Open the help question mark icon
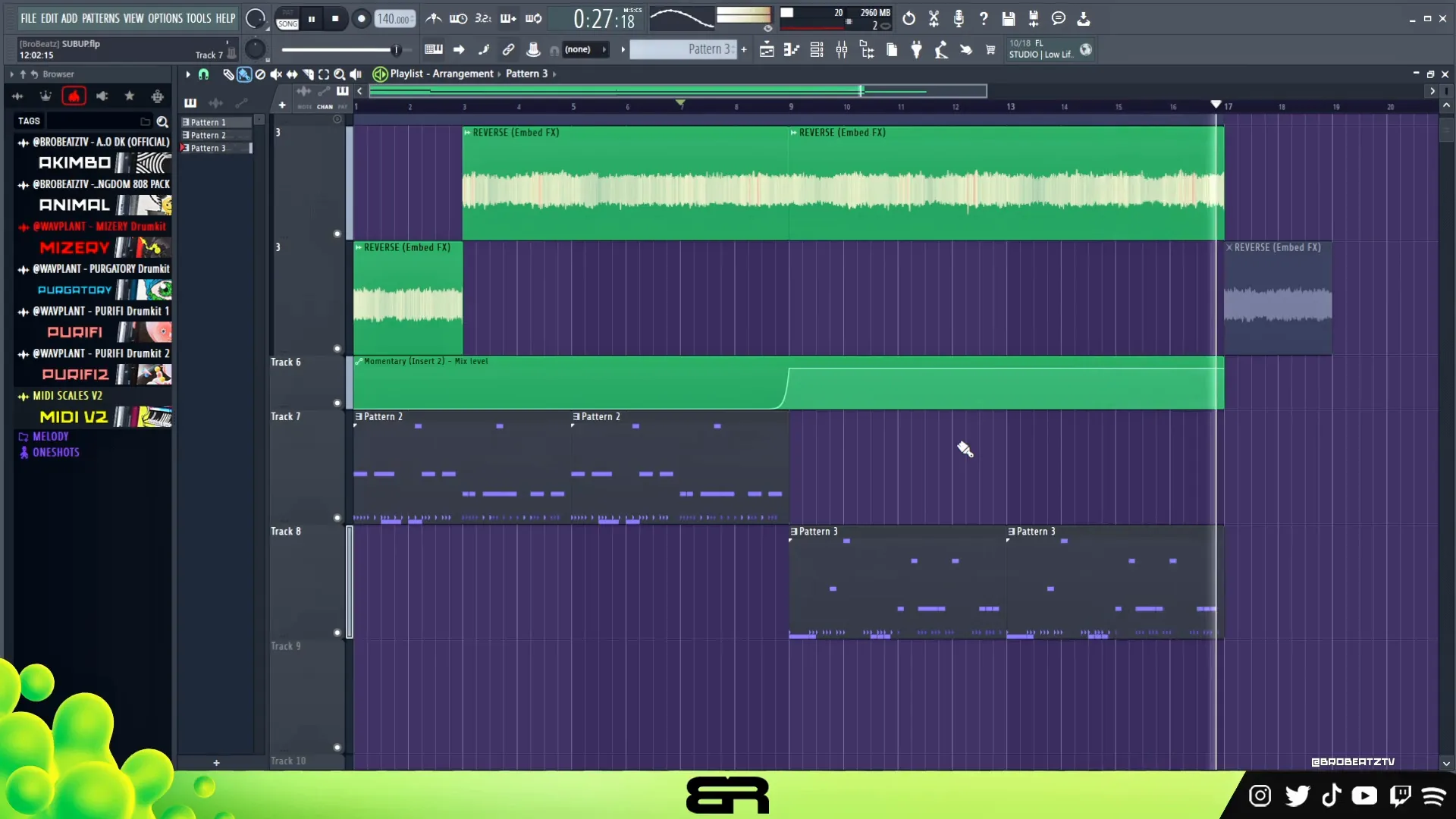 tap(984, 18)
